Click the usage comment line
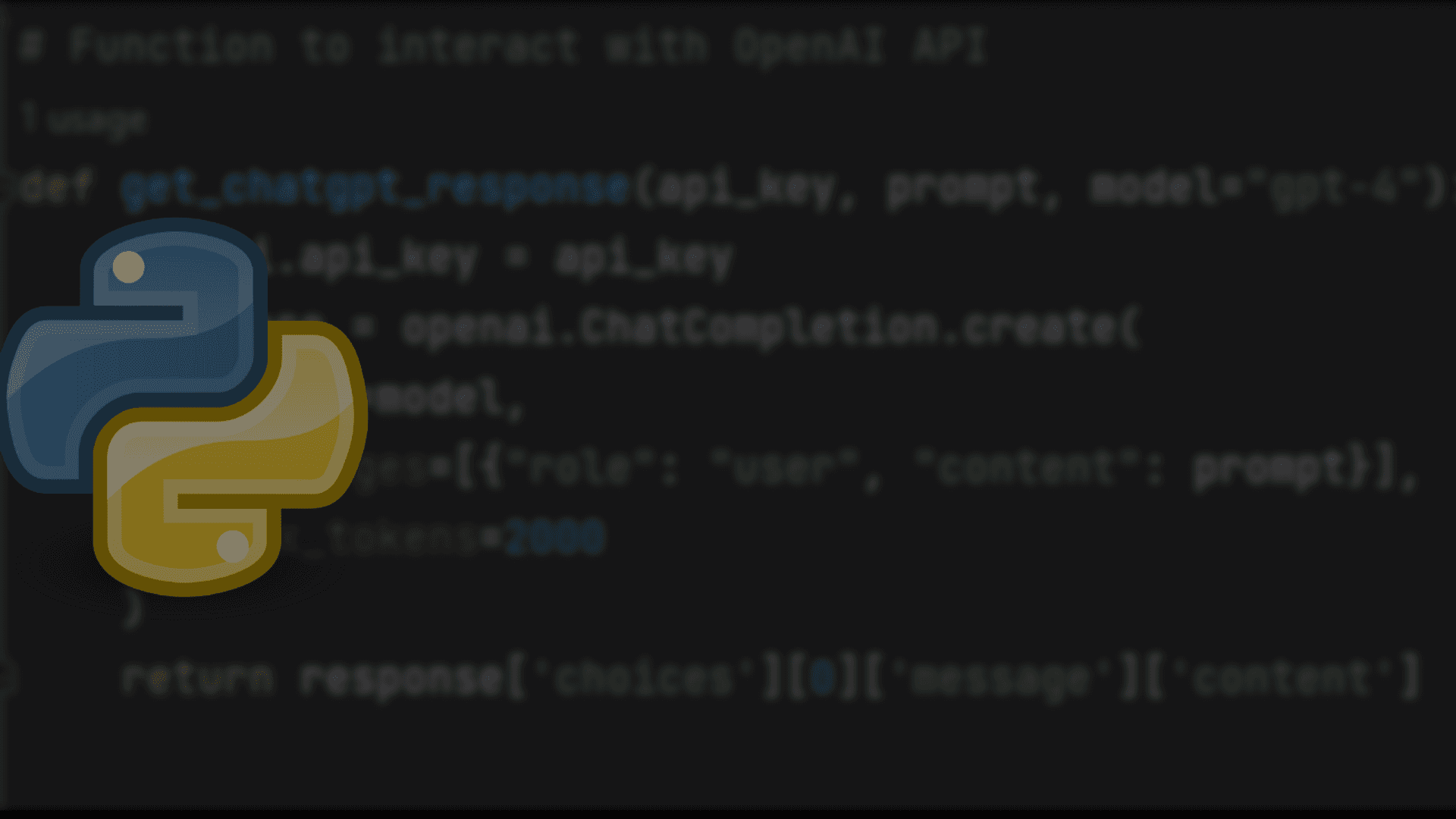The image size is (1456, 819). (x=75, y=118)
